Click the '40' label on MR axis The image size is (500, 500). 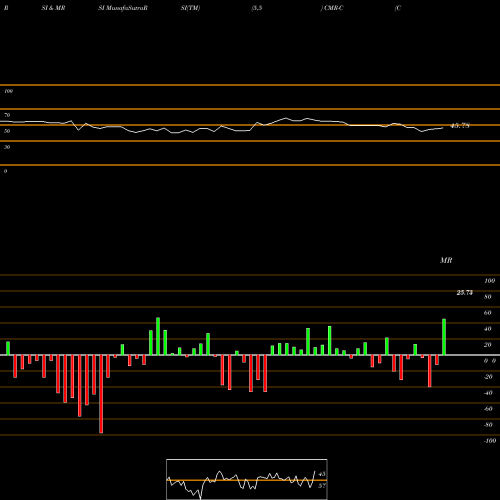coord(487,329)
